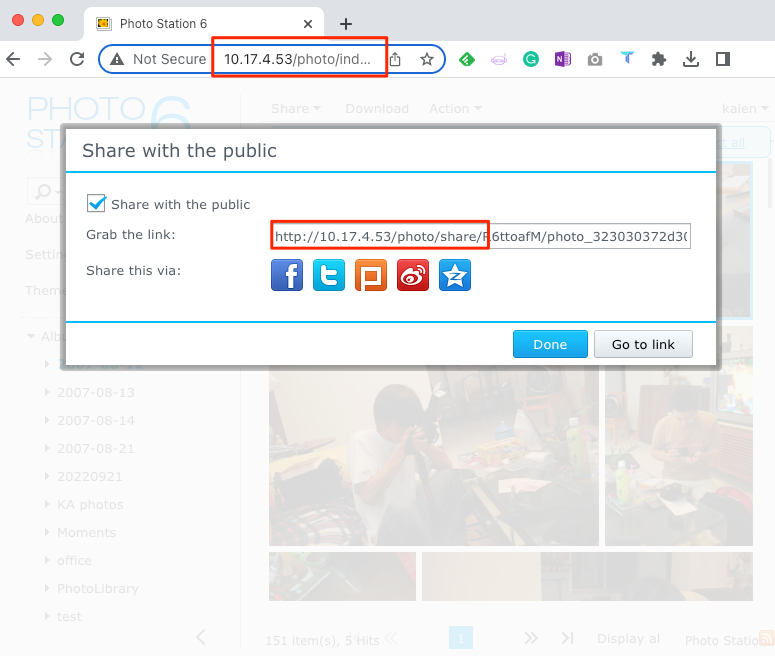775x656 pixels.
Task: Select the Photo Station 6 tab
Action: coord(204,24)
